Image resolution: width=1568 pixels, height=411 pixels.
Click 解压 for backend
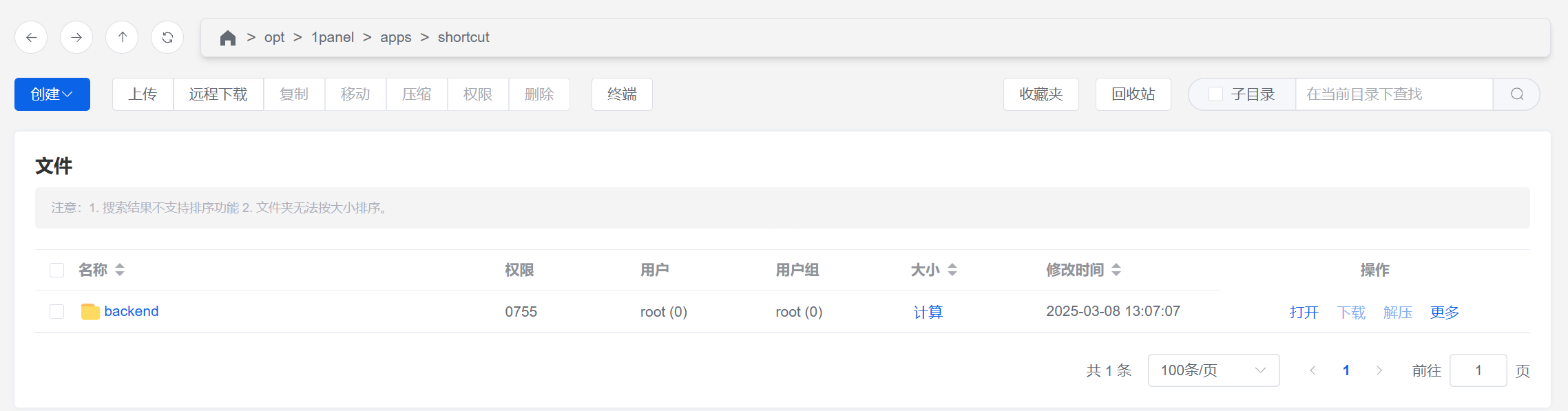pos(1398,313)
